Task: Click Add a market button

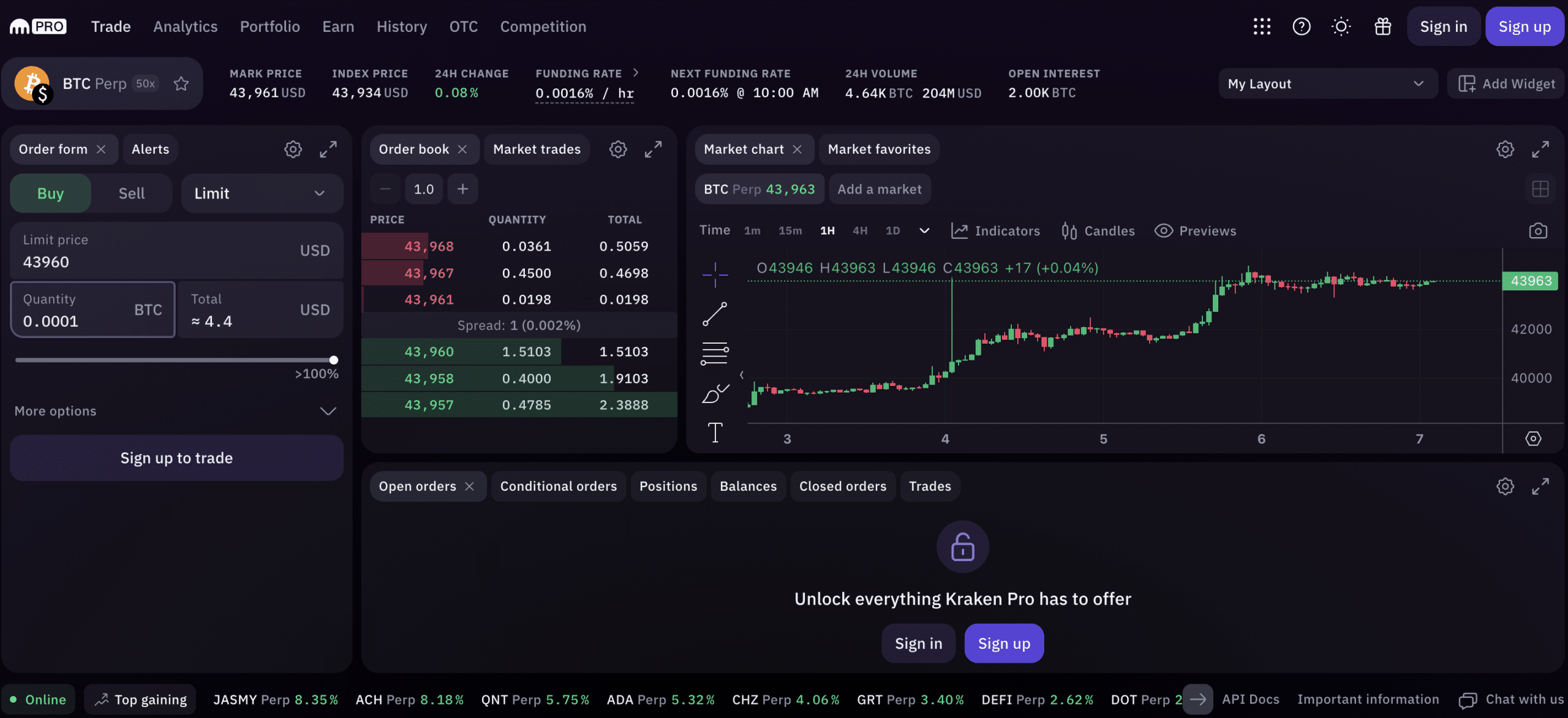Action: click(880, 189)
